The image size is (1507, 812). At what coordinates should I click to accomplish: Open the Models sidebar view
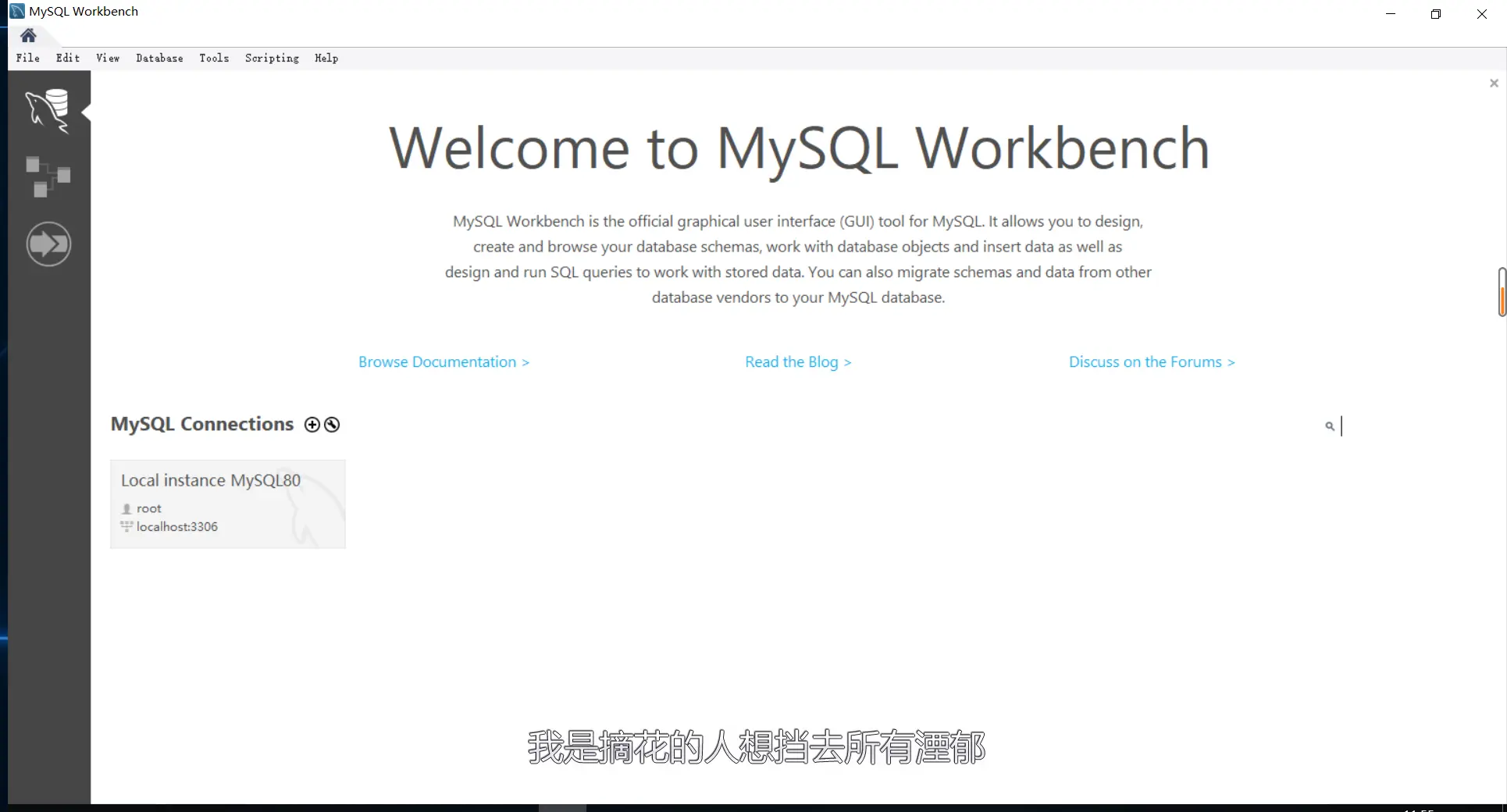[x=48, y=176]
